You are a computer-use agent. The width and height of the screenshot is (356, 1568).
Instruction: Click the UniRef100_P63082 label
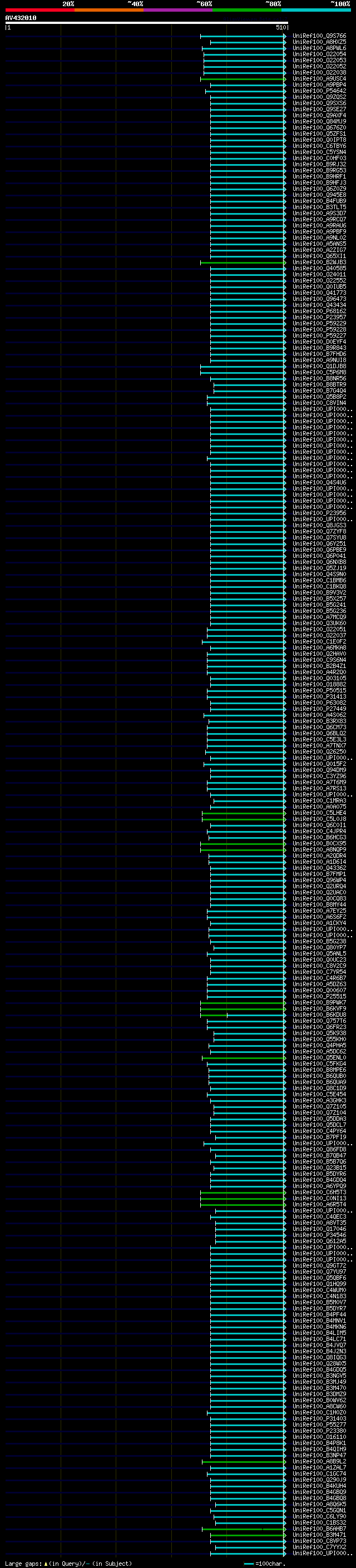click(x=319, y=703)
